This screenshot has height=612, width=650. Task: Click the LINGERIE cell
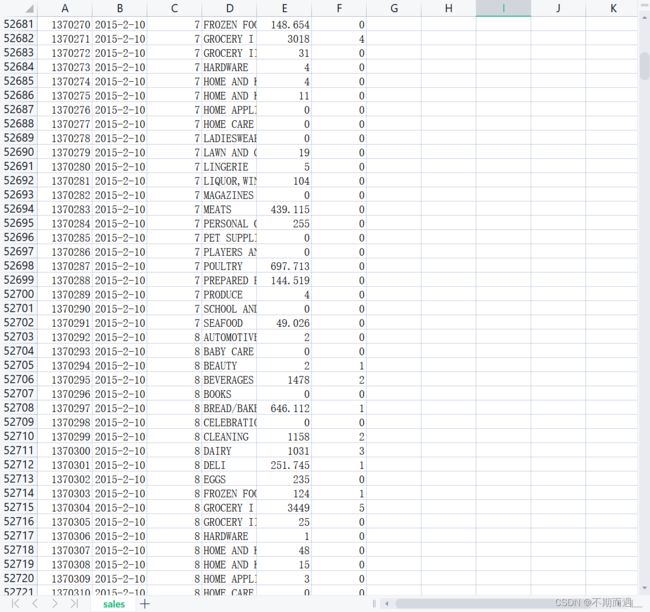click(229, 167)
